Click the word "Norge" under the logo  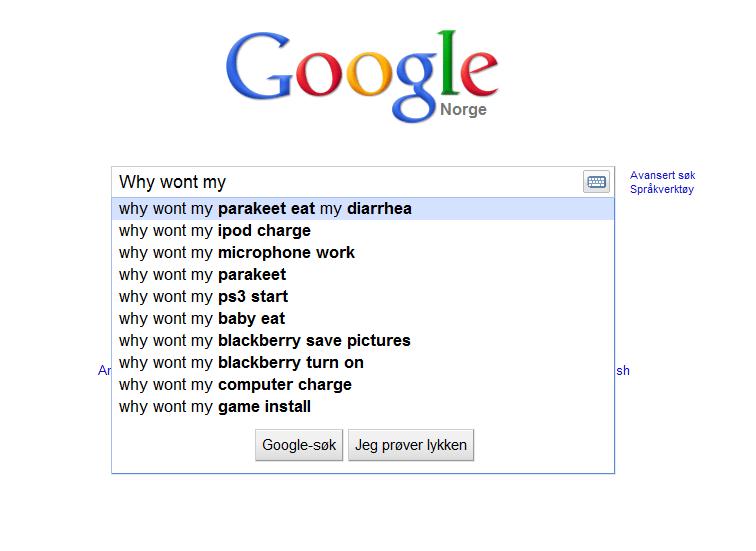[x=463, y=109]
